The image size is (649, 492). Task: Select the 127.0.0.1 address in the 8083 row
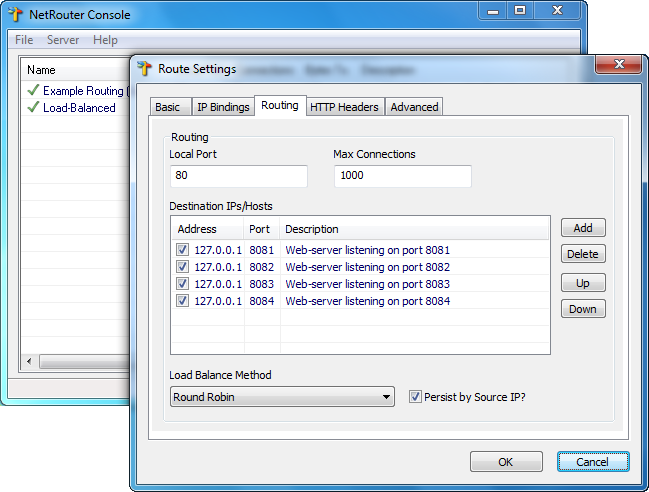click(218, 284)
